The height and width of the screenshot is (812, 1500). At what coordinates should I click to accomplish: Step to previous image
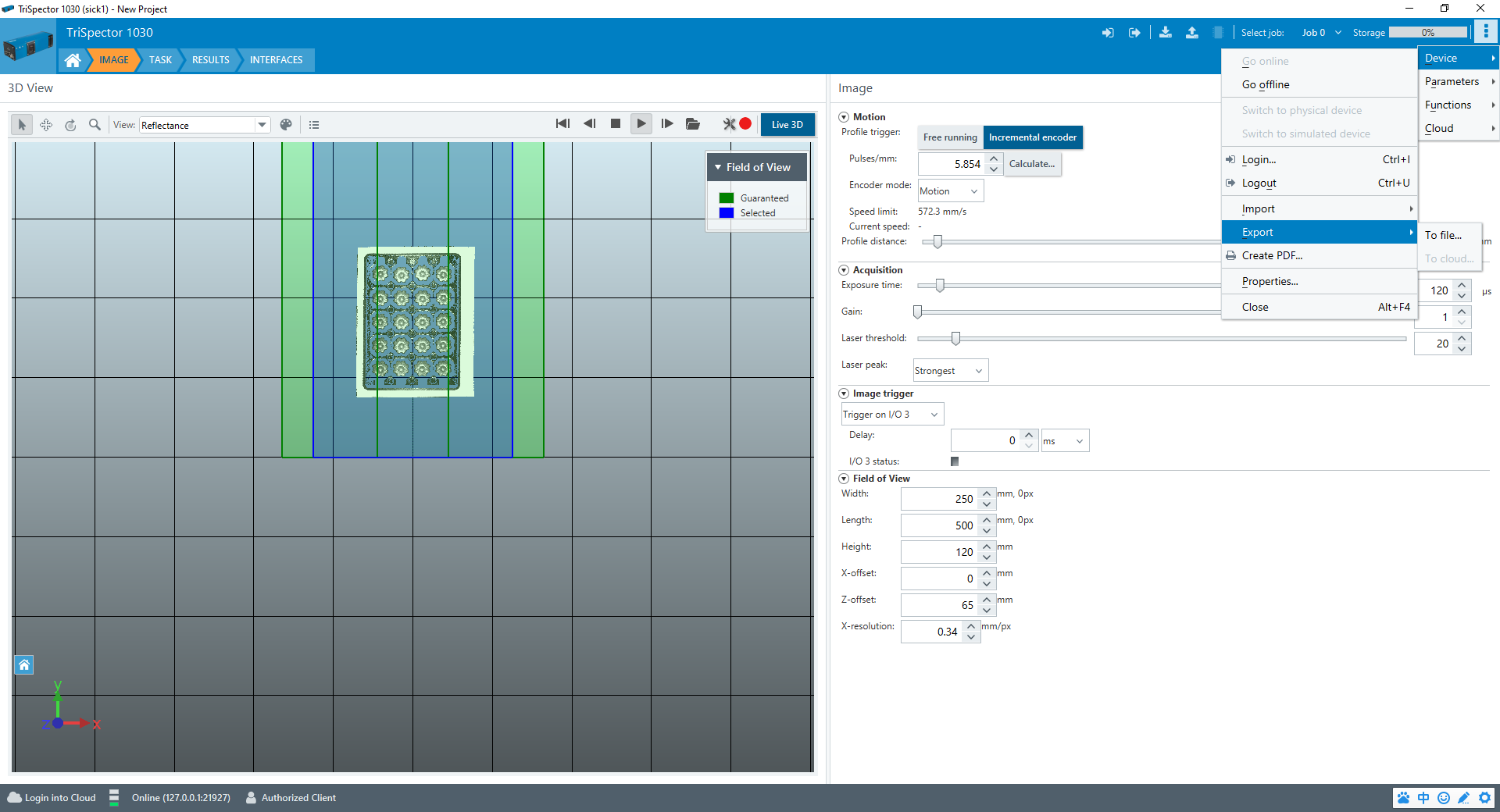click(x=589, y=124)
